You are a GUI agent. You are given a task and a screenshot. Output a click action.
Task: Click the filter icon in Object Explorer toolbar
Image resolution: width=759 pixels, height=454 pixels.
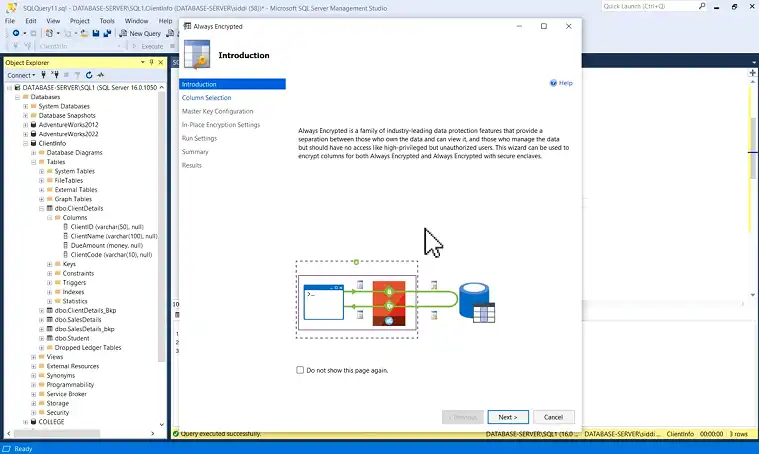click(x=77, y=75)
